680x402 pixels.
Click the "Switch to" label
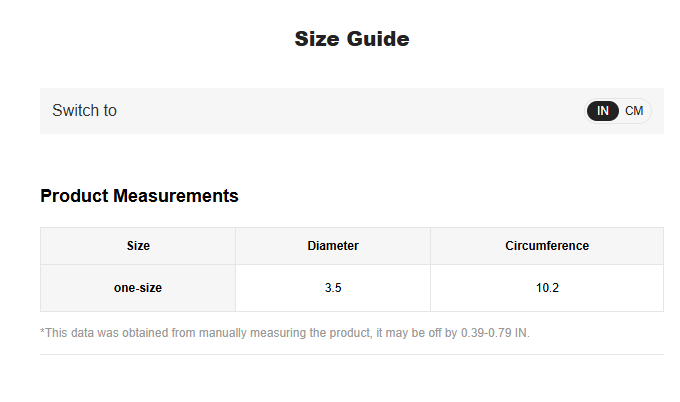click(84, 111)
